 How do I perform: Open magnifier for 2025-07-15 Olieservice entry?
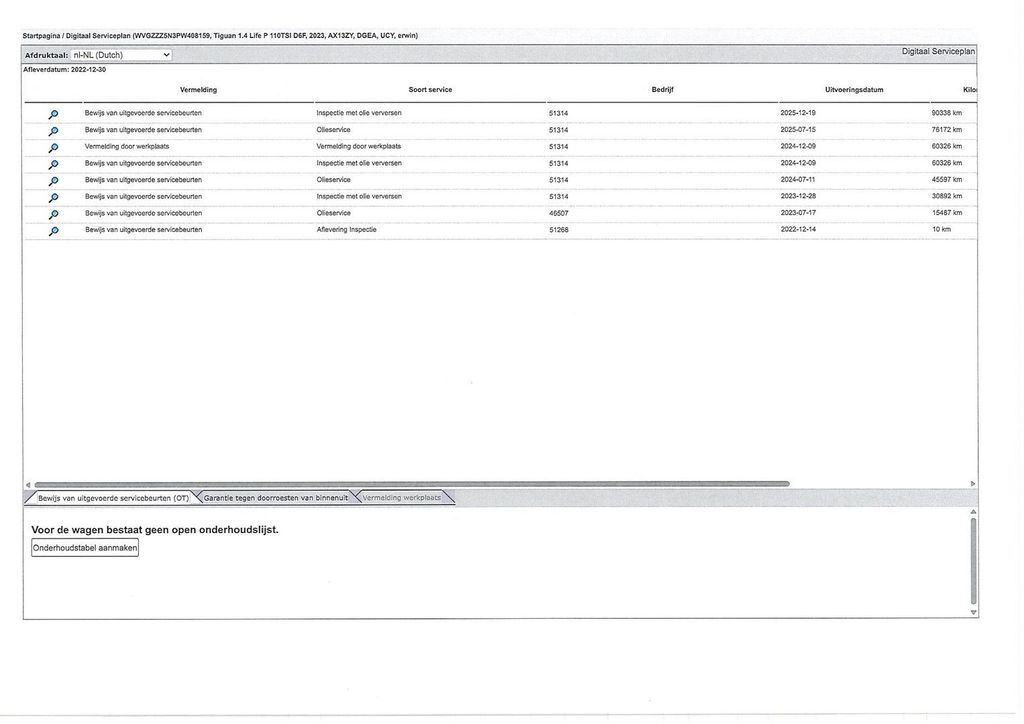point(54,131)
